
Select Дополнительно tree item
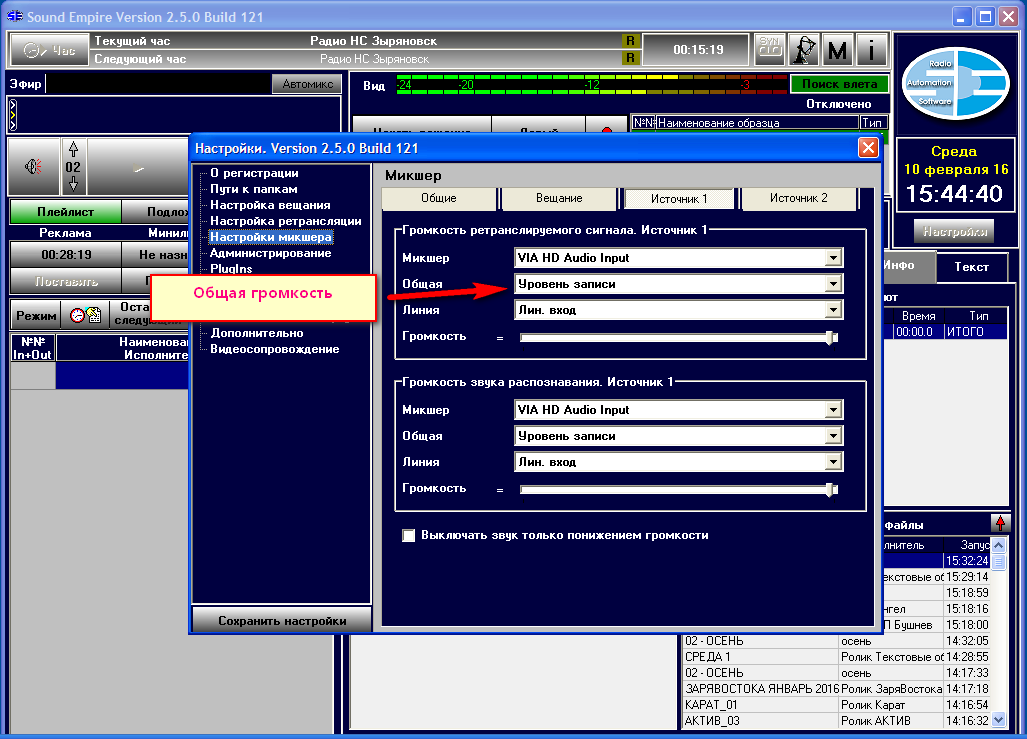coord(257,333)
